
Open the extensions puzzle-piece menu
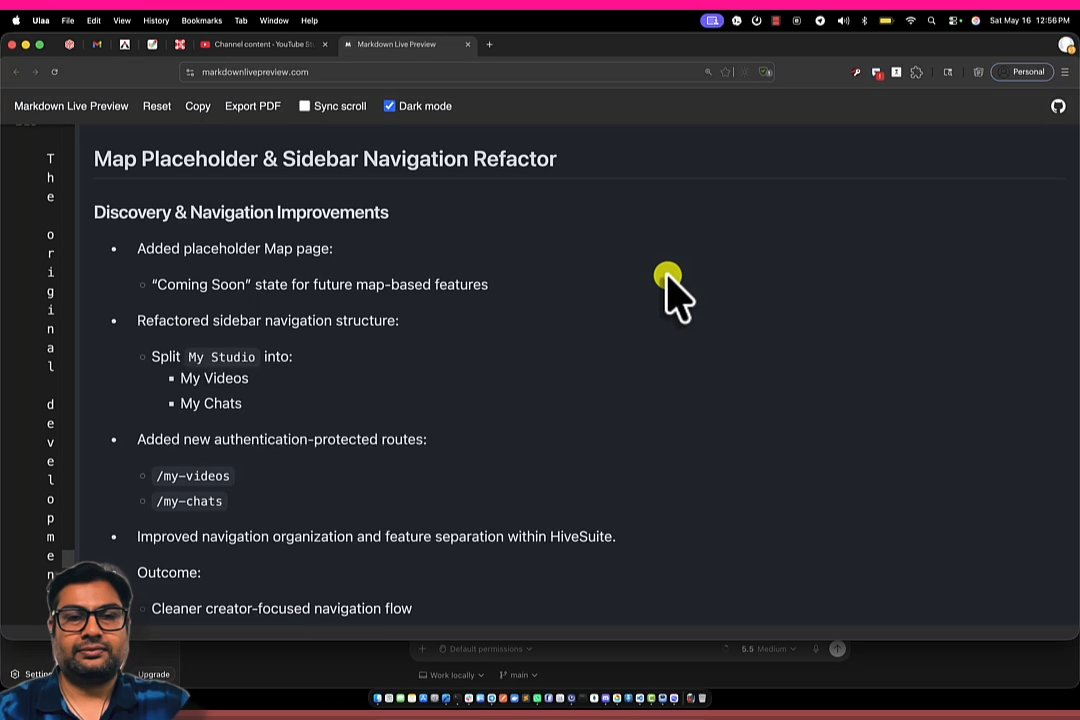916,72
